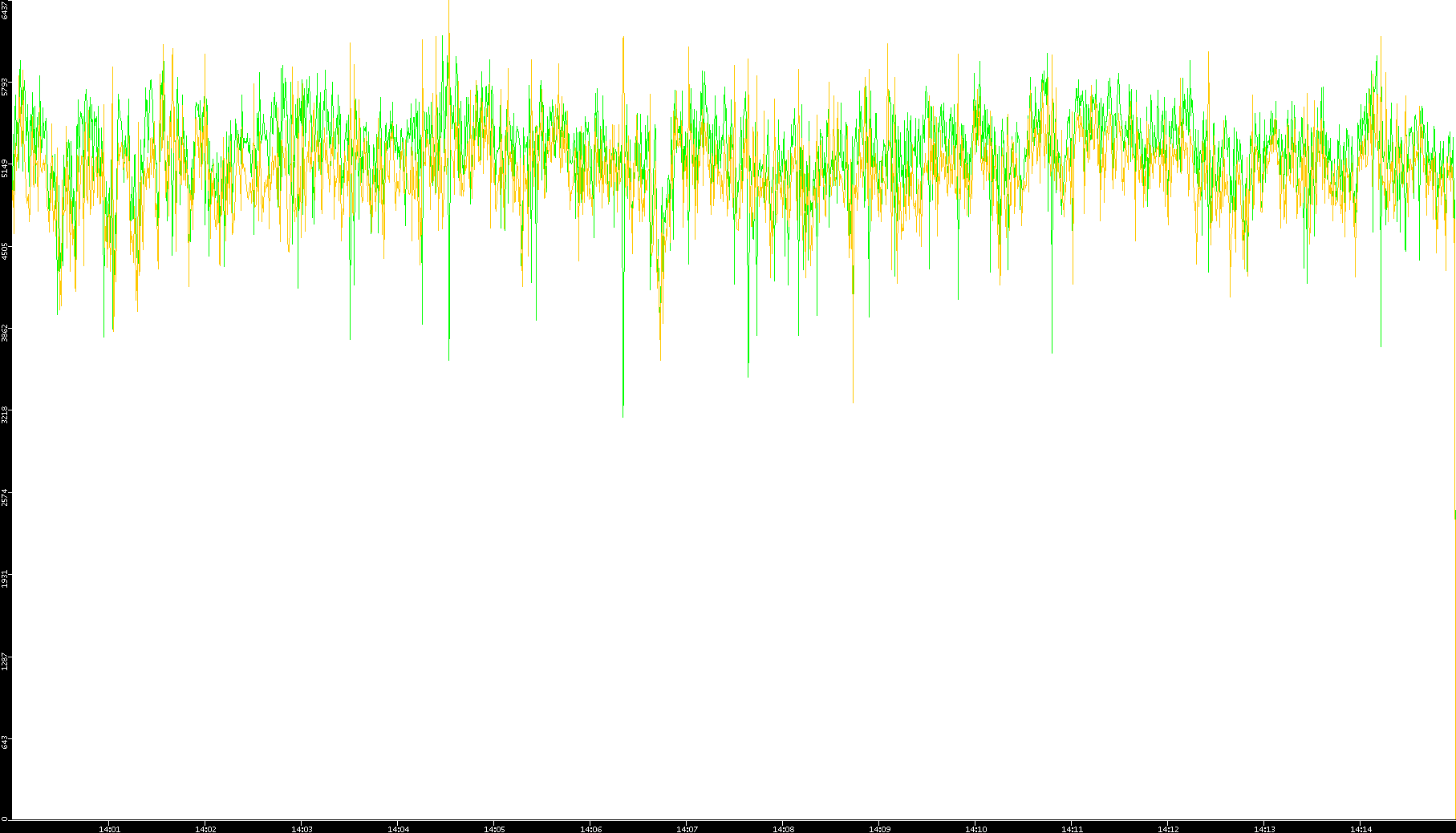Click the 14:04 time axis label

(x=398, y=829)
